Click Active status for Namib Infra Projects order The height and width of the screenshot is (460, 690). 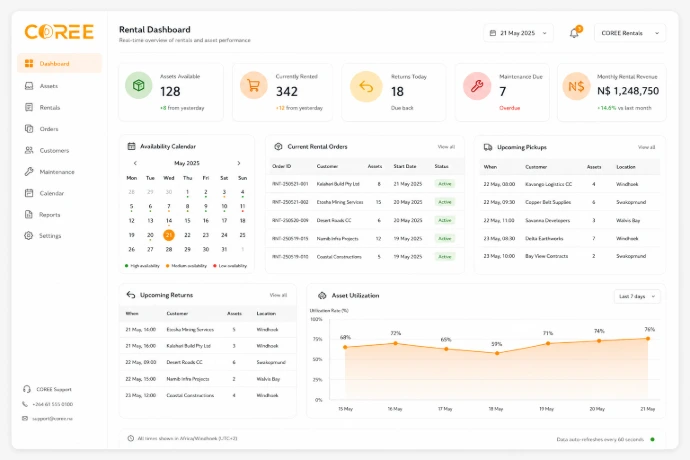[x=444, y=239]
